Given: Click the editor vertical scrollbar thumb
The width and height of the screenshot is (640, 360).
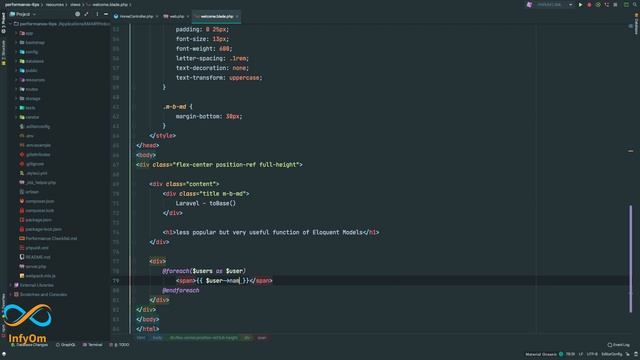Looking at the screenshot, I should coord(631,259).
